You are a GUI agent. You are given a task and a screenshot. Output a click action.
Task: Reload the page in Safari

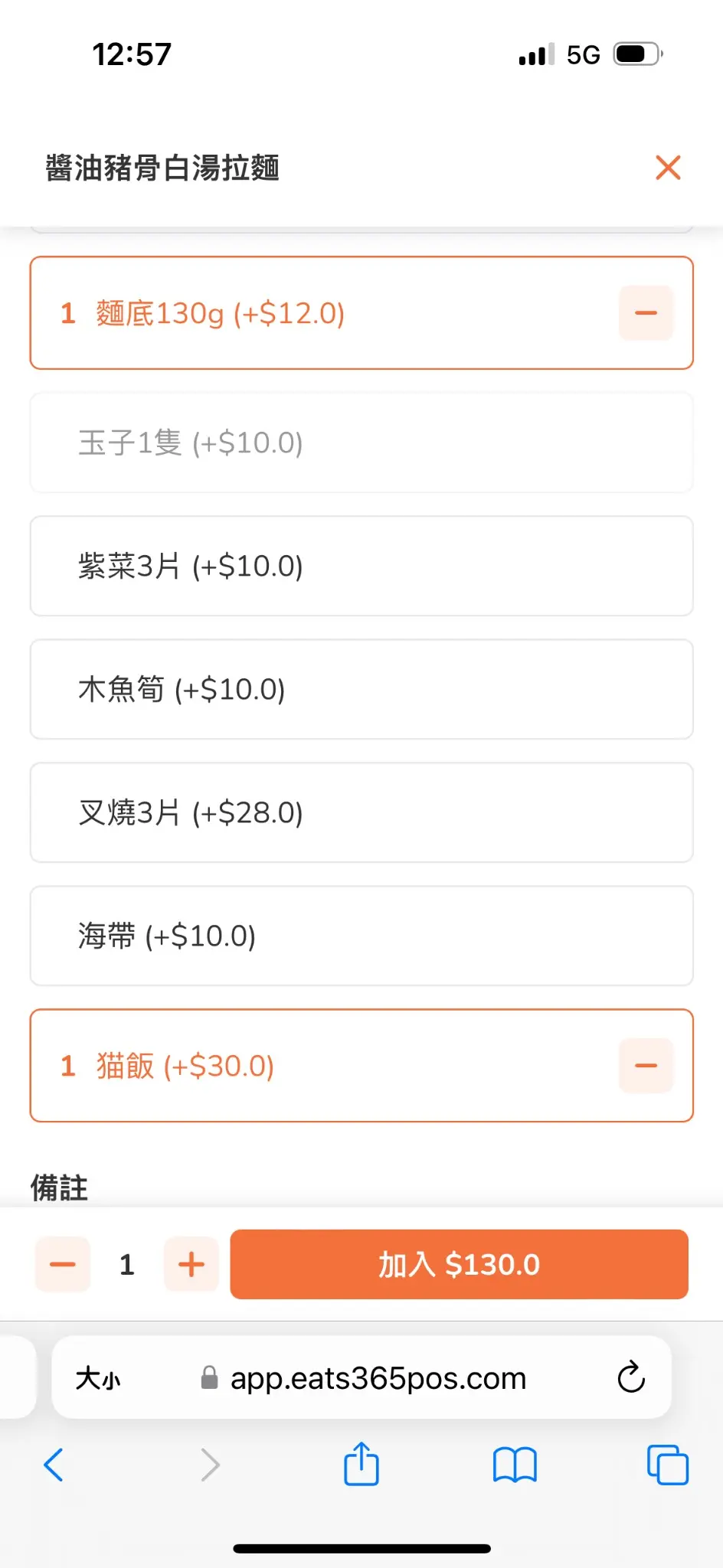[631, 1378]
